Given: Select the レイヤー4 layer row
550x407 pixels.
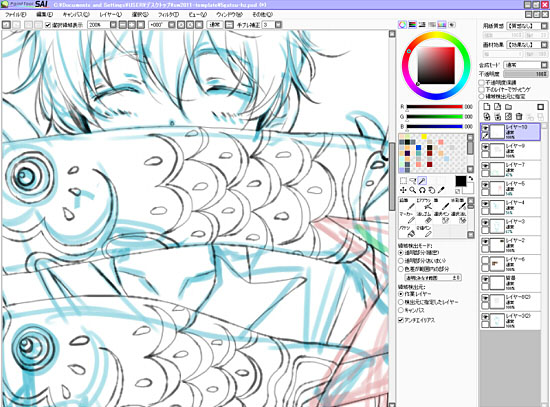Looking at the screenshot, I should pyautogui.click(x=510, y=207).
